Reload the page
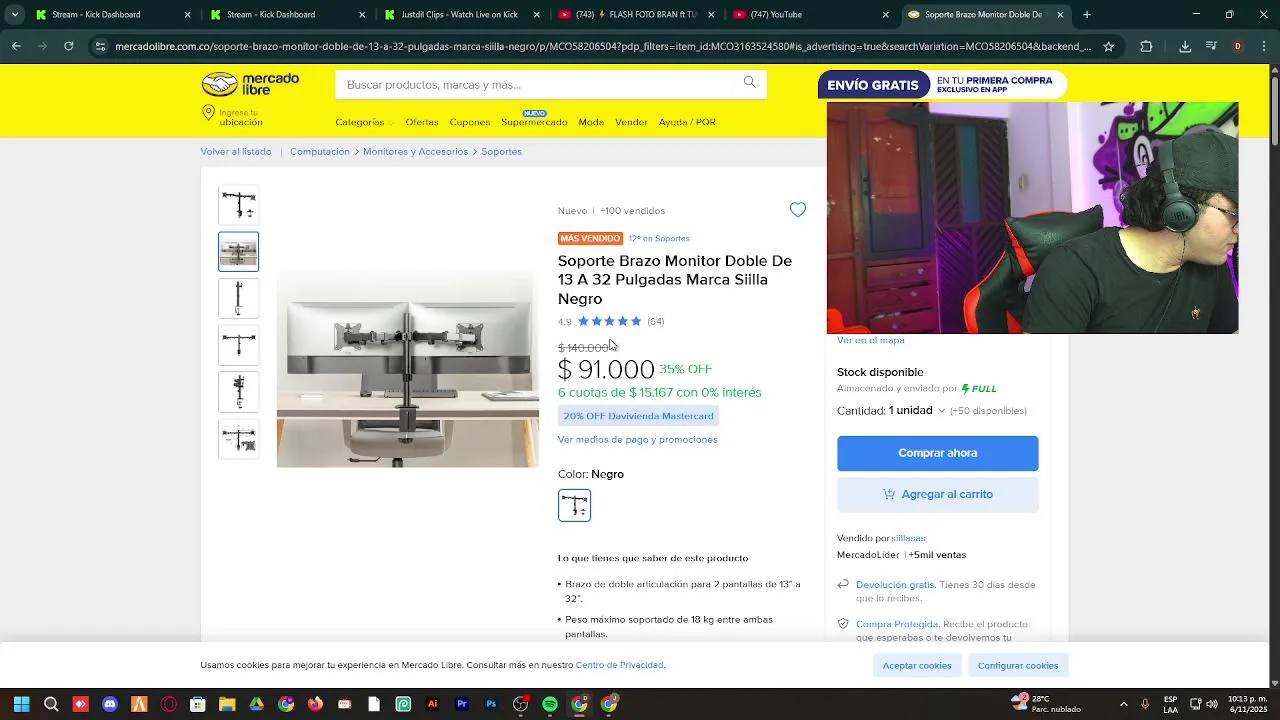The width and height of the screenshot is (1280, 720). [68, 46]
